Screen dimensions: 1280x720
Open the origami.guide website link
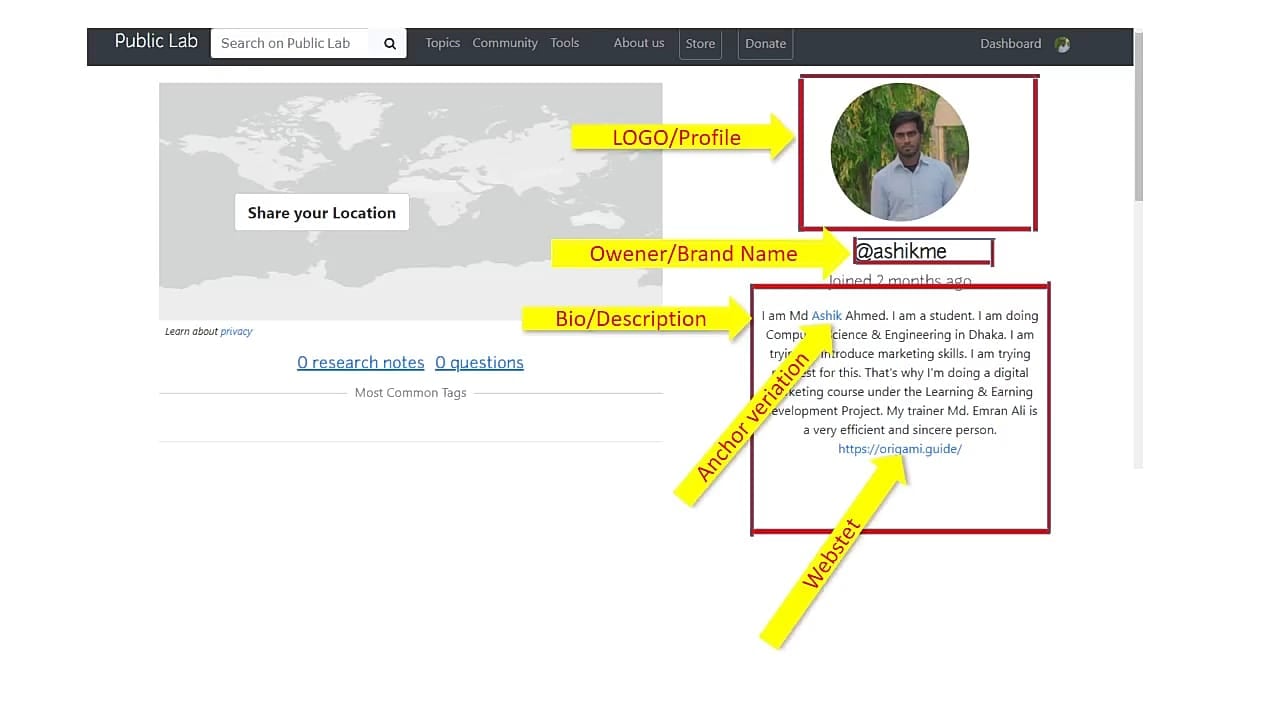tap(899, 449)
